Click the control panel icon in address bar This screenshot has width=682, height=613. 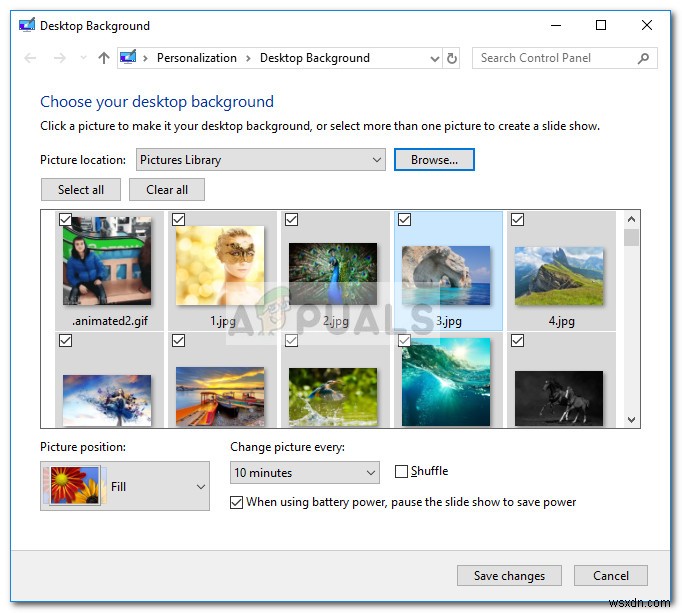click(x=128, y=59)
